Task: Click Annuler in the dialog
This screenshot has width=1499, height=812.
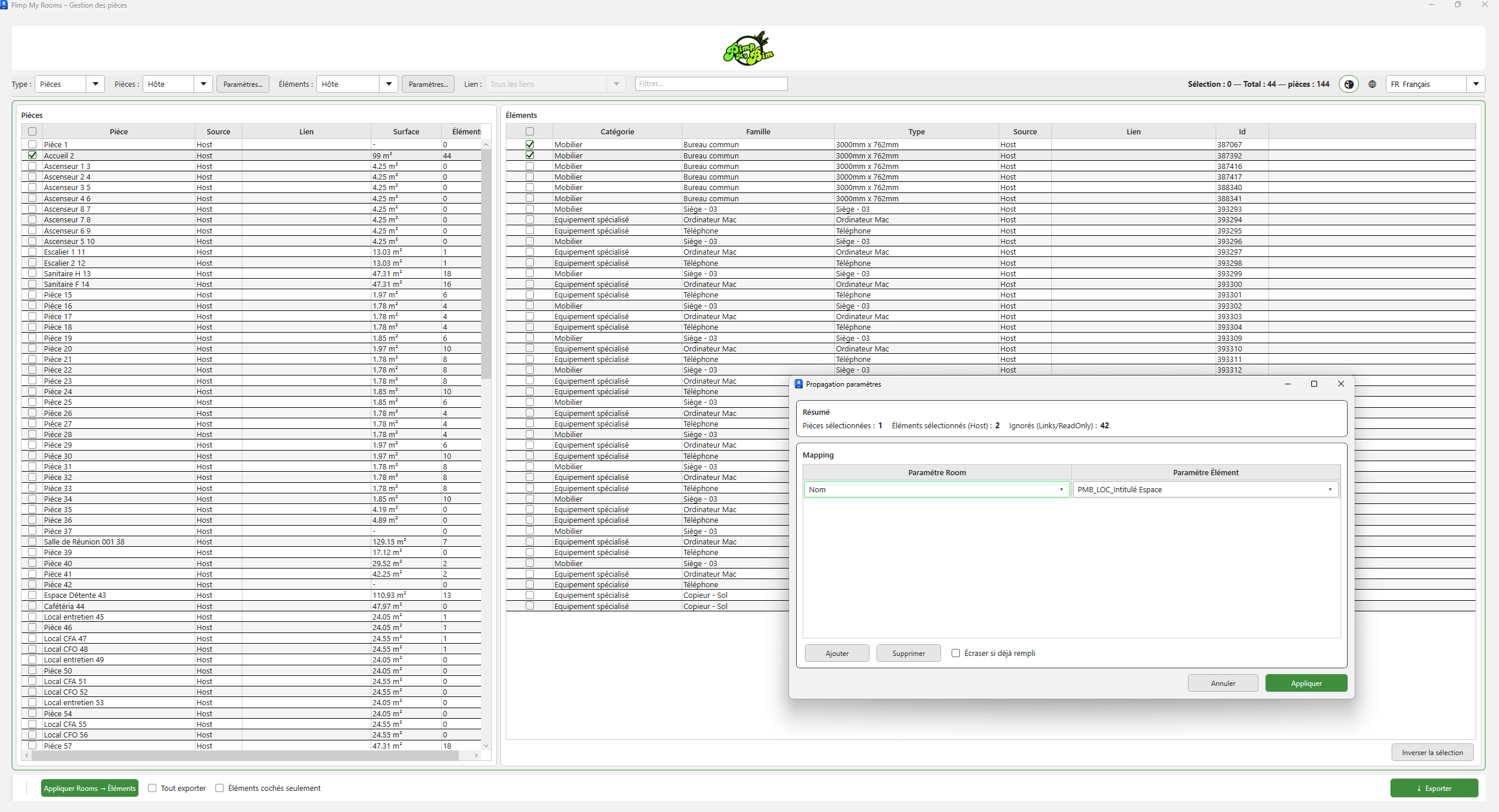Action: [1223, 683]
